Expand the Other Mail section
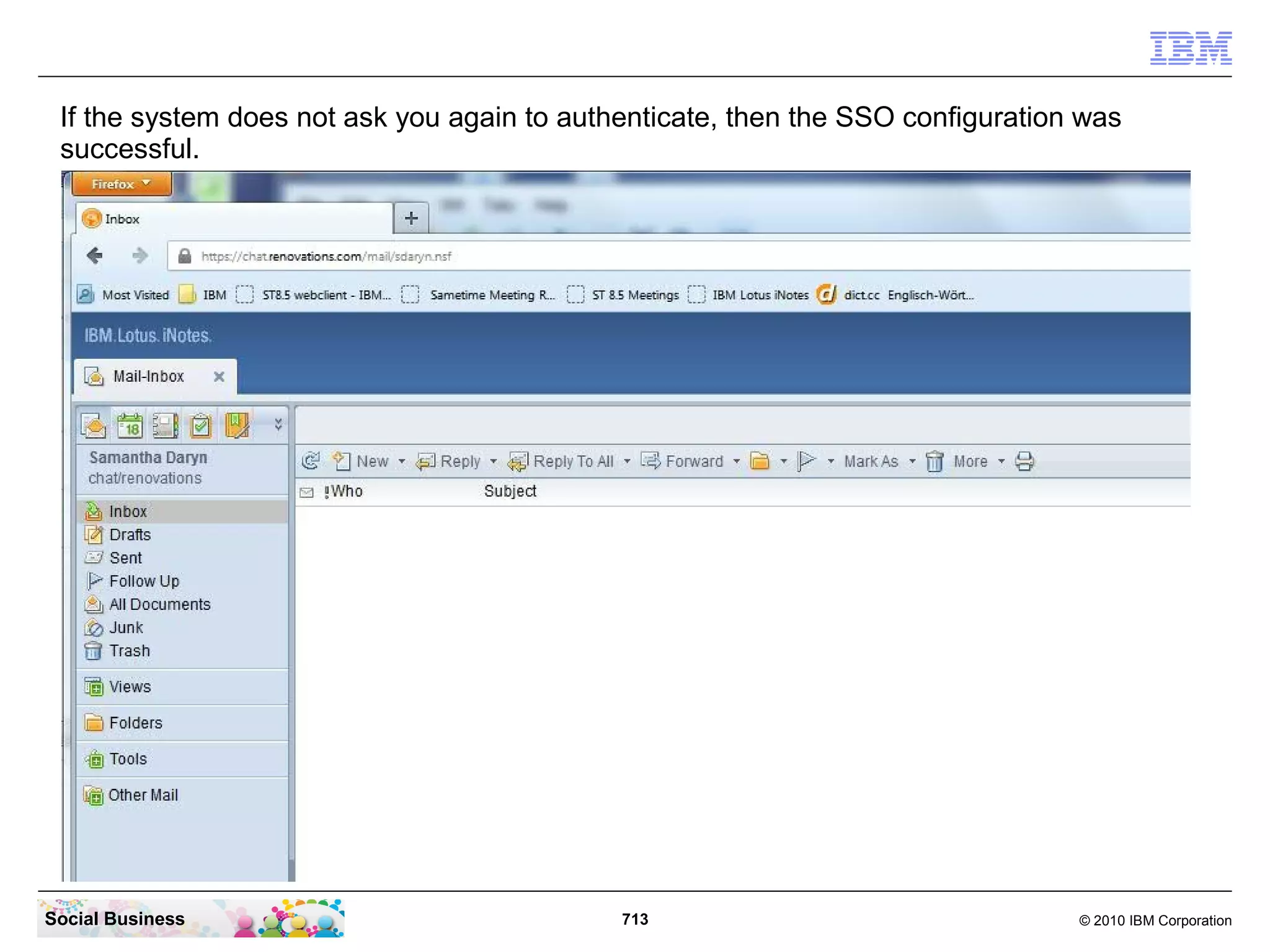The width and height of the screenshot is (1270, 952). point(182,795)
